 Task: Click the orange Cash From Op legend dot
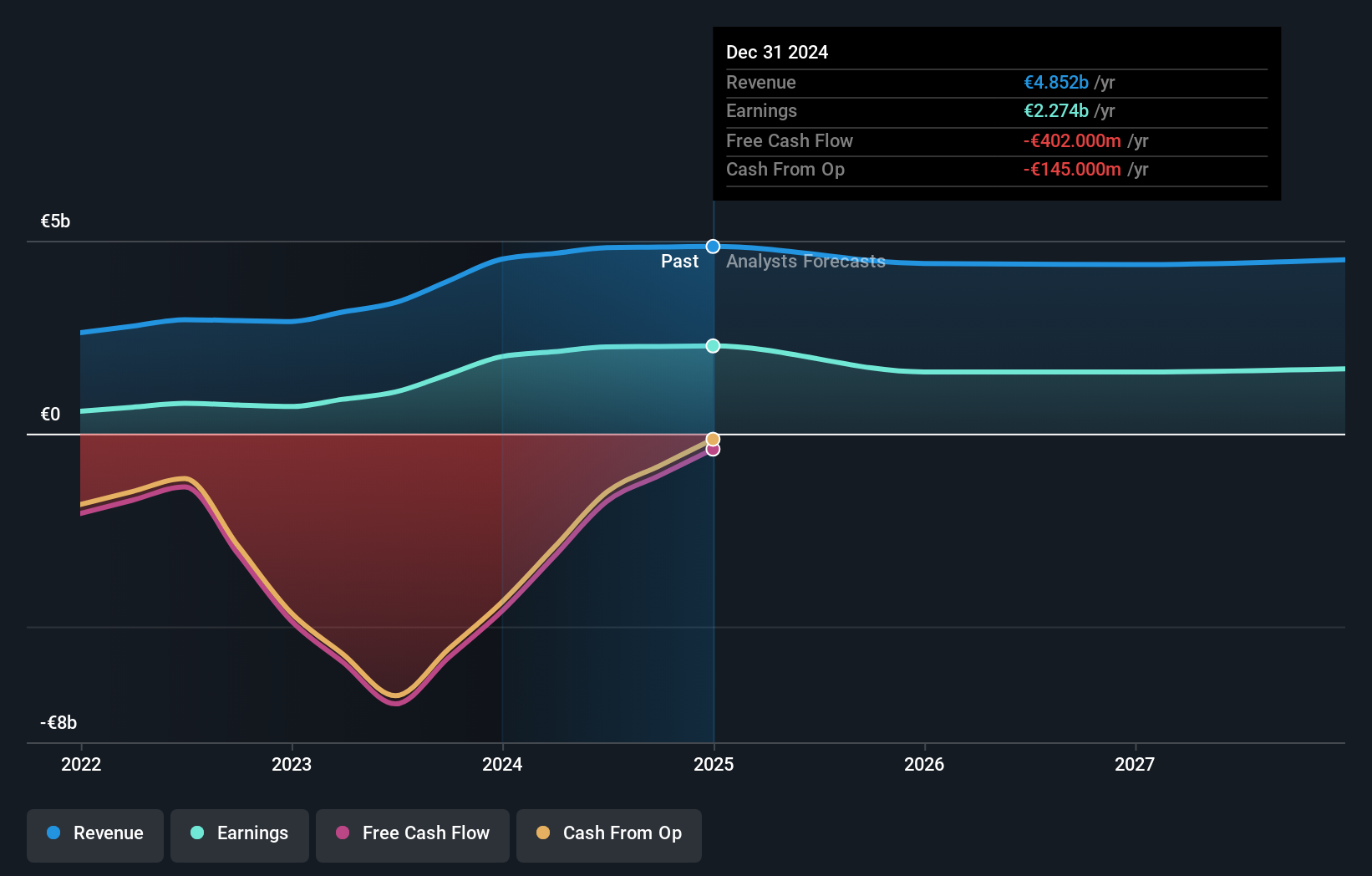(x=543, y=833)
